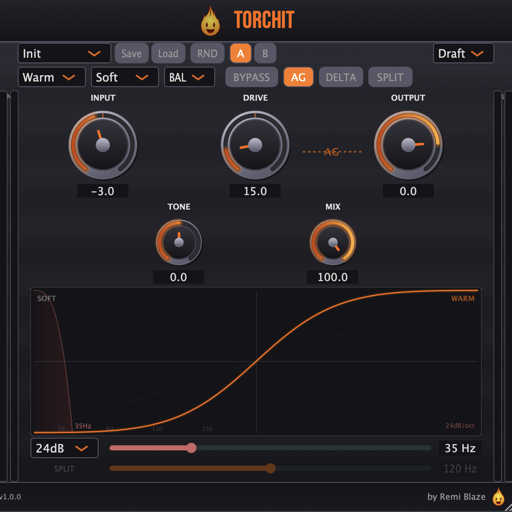512x512 pixels.
Task: Randomize settings with the RND button
Action: click(x=207, y=53)
